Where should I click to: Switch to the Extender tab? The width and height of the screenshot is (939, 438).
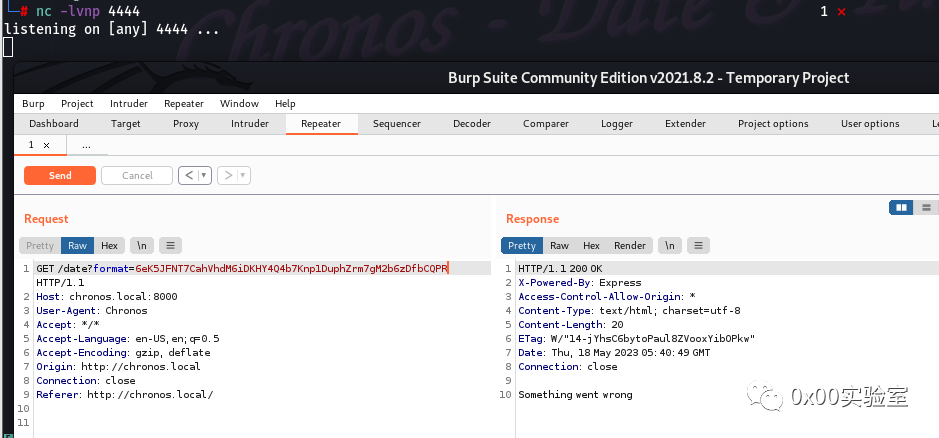[x=685, y=123]
